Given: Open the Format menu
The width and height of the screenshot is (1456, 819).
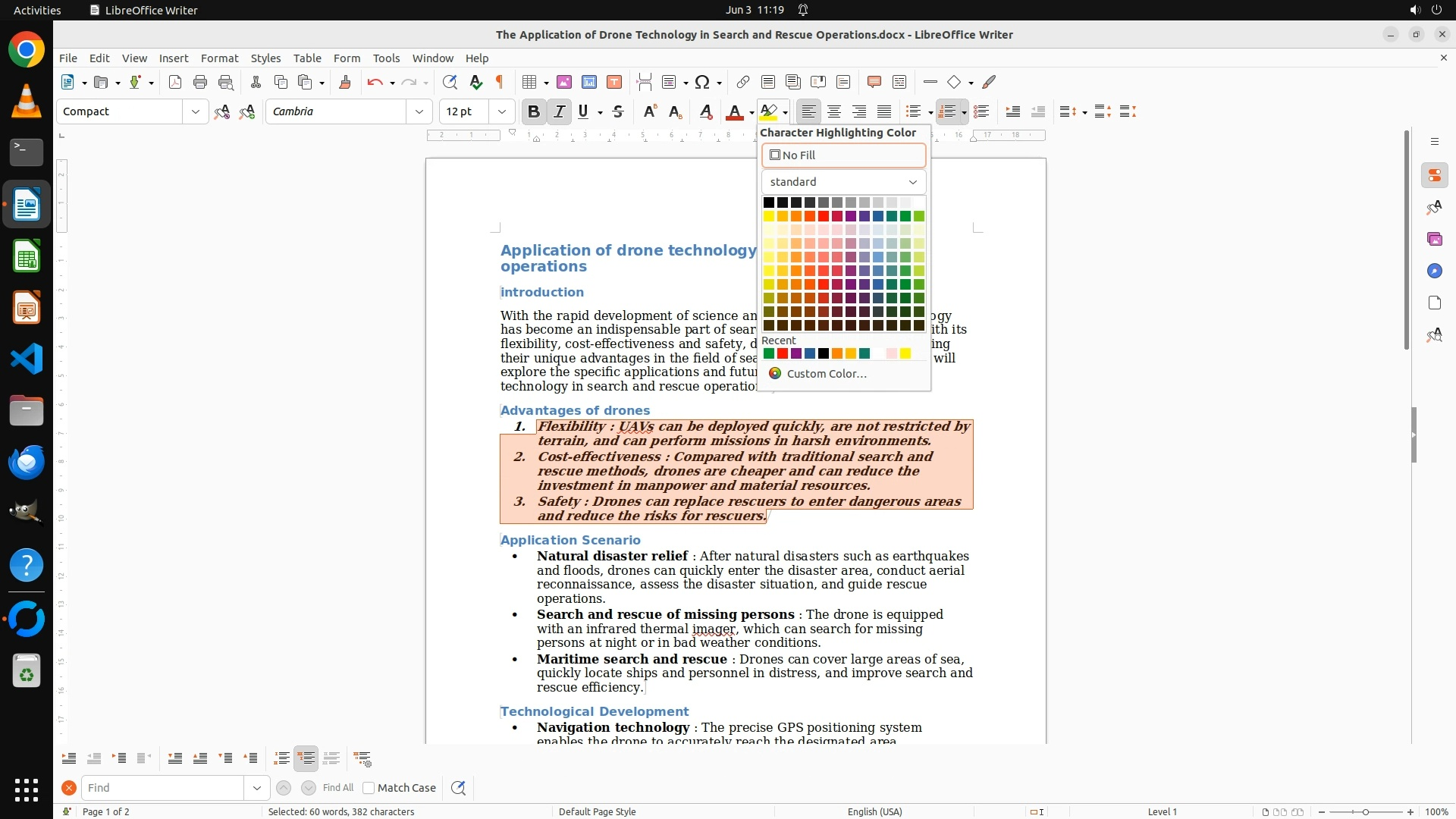Looking at the screenshot, I should [x=219, y=58].
